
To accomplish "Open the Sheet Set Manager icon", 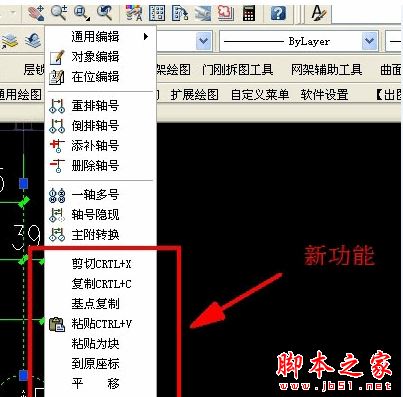I will [x=203, y=13].
